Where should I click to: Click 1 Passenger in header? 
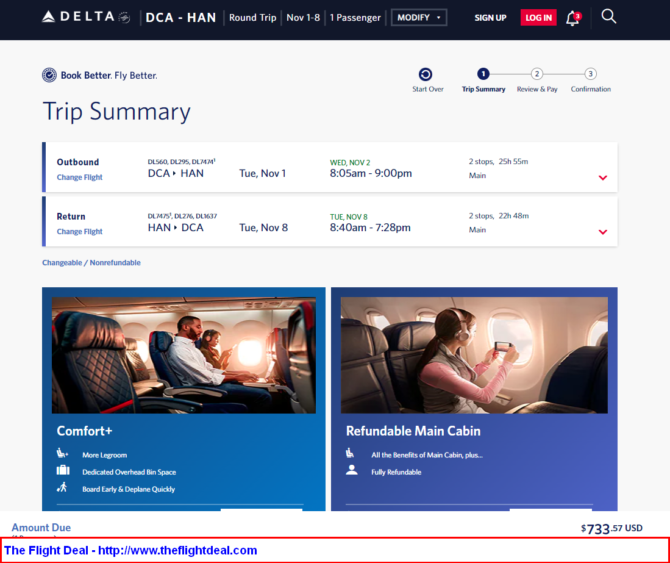[355, 18]
